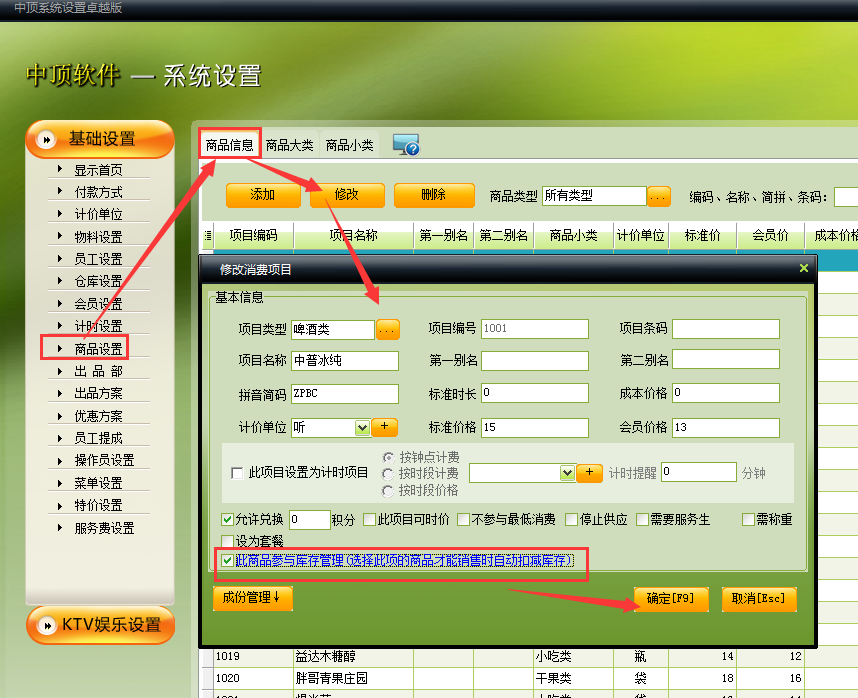Click the plus button next to 计价单位

coord(384,427)
